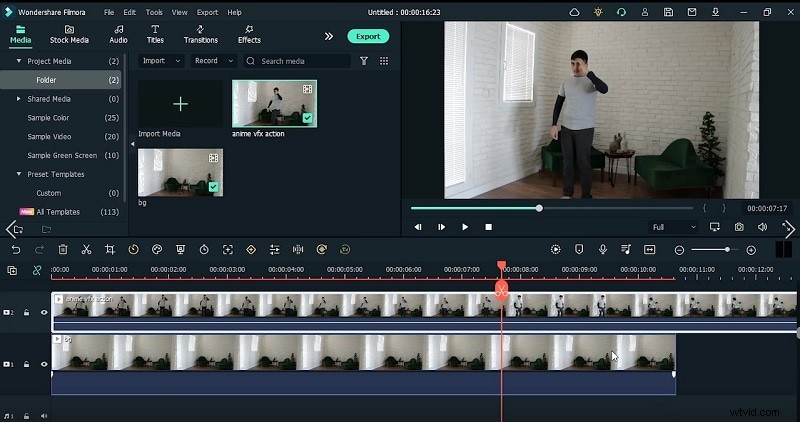Open the cloud icon in title bar
The image size is (800, 422).
(x=574, y=12)
